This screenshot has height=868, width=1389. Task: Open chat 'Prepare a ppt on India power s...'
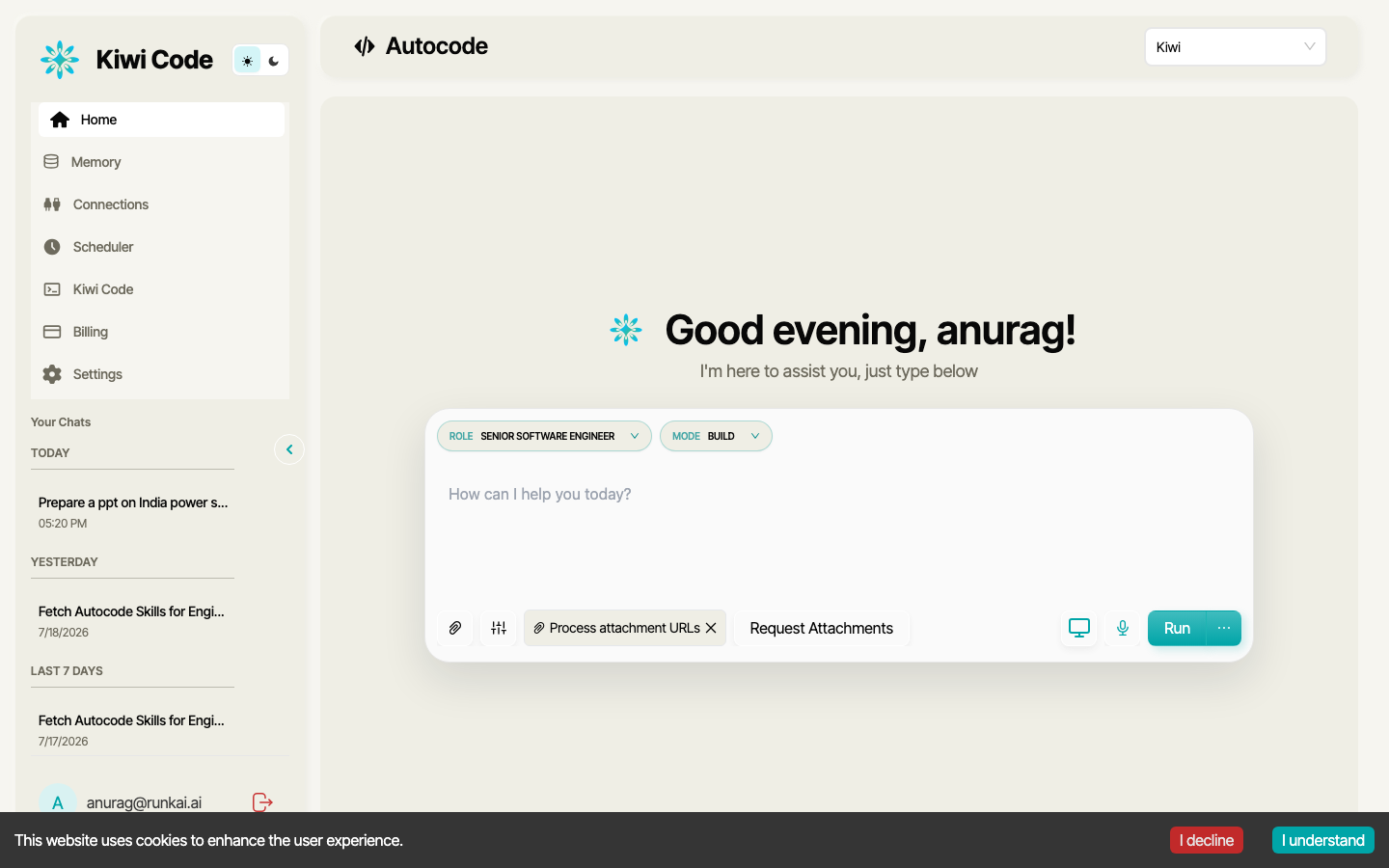[x=133, y=512]
